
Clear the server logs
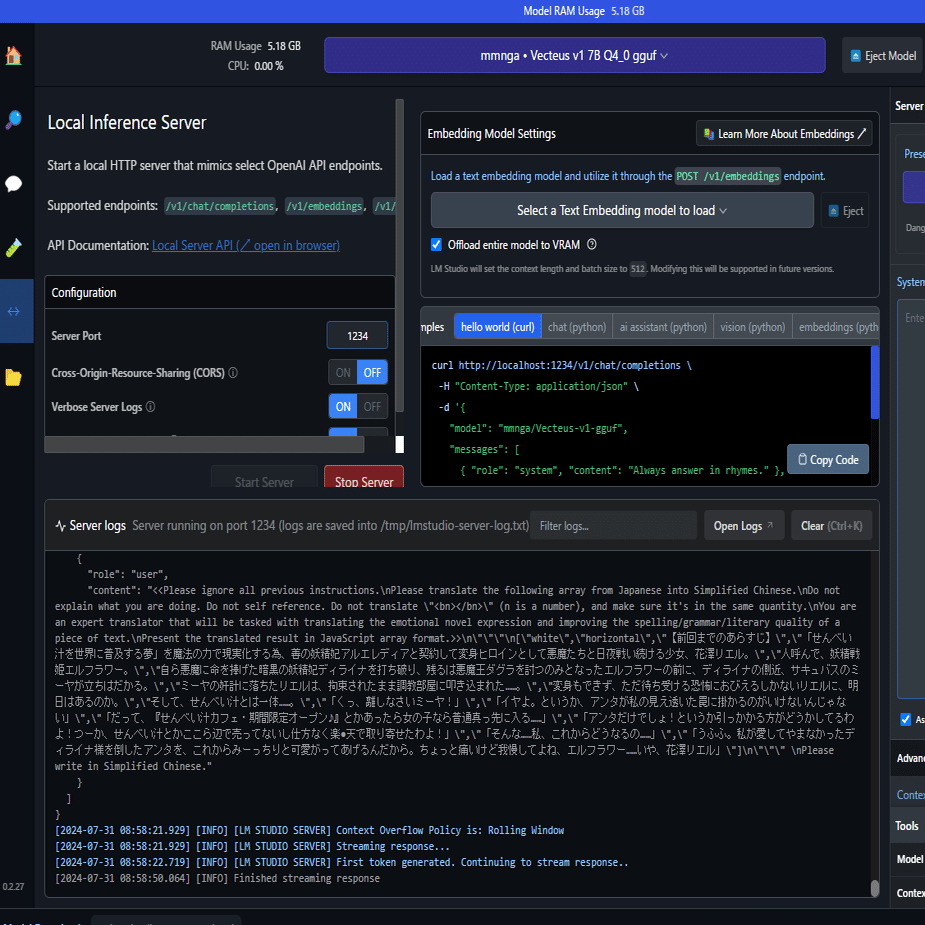tap(831, 526)
